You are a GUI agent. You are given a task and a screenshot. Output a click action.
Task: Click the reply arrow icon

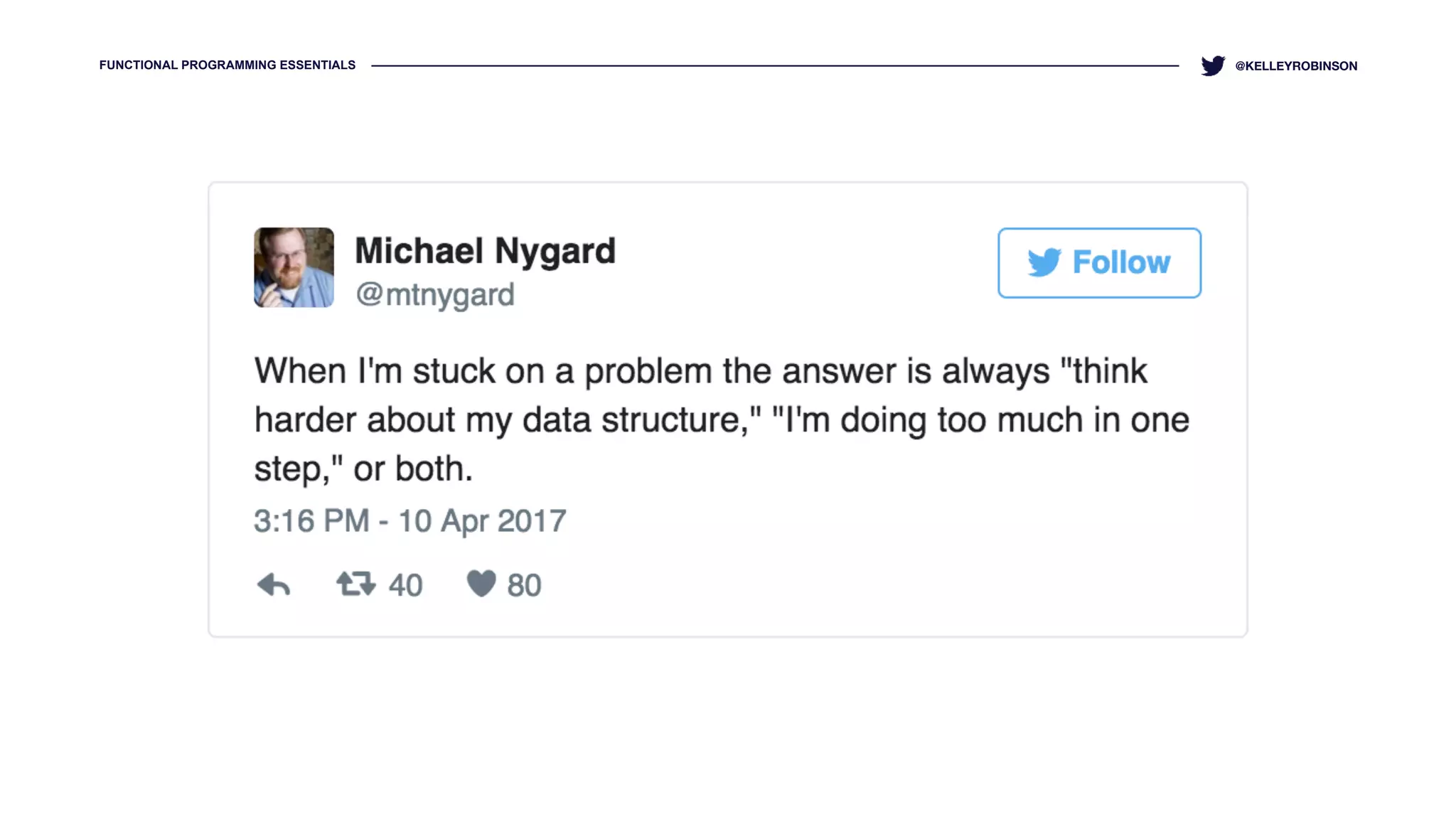coord(274,584)
